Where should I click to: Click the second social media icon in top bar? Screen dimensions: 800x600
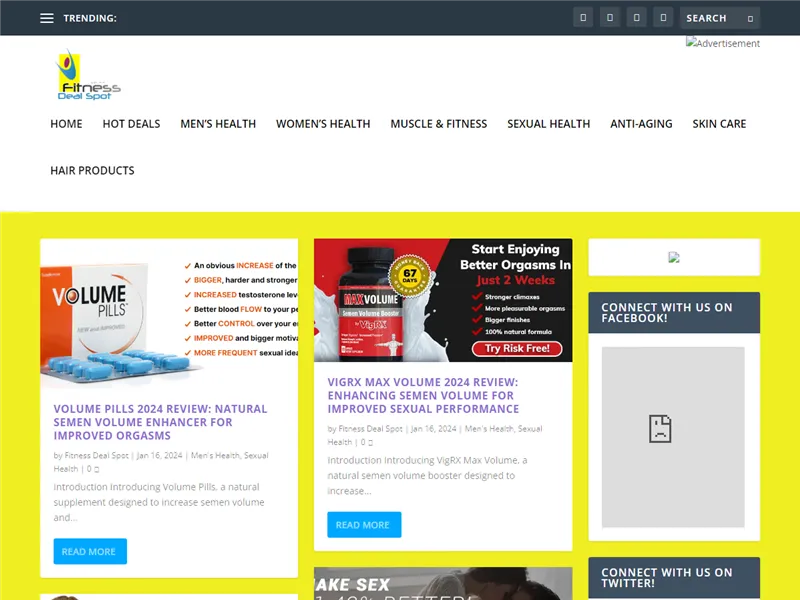point(610,16)
